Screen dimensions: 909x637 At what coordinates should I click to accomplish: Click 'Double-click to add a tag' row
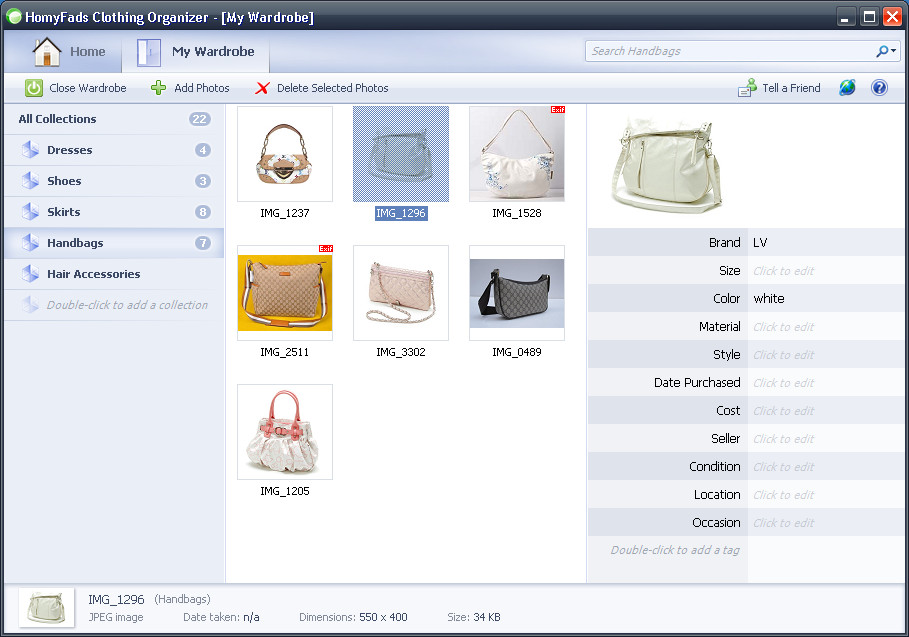click(675, 550)
